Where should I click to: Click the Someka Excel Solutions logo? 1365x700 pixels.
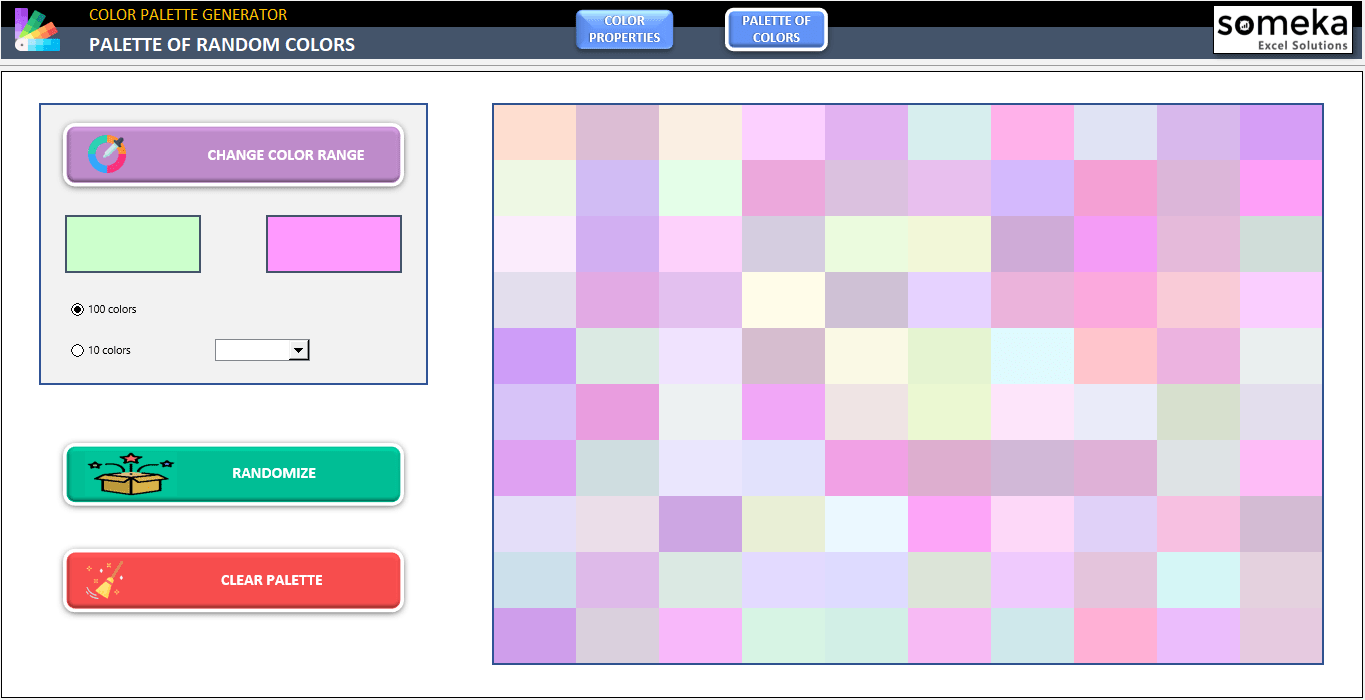[1283, 29]
